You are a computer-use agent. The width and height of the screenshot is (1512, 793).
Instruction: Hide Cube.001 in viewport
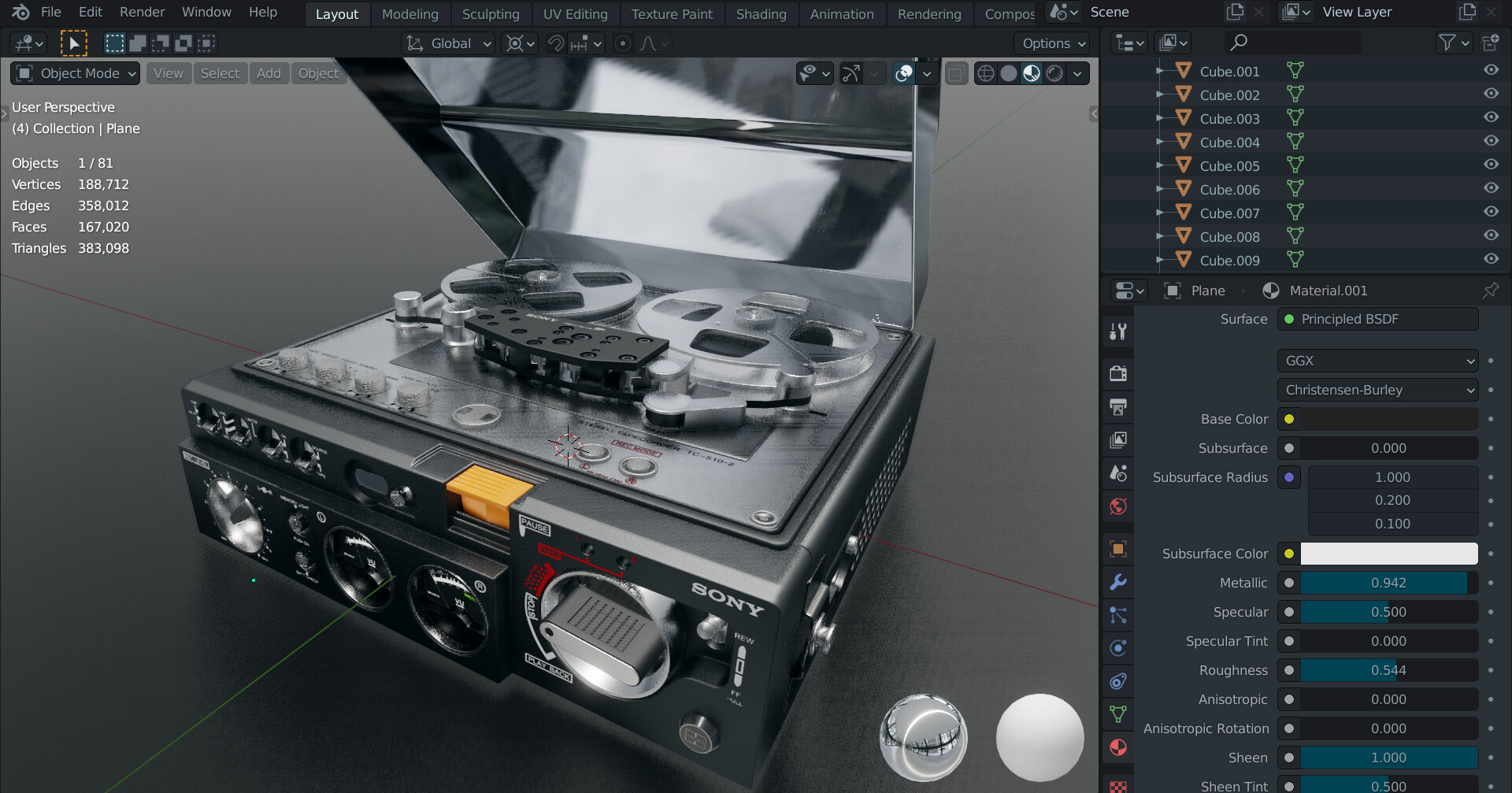pos(1491,70)
